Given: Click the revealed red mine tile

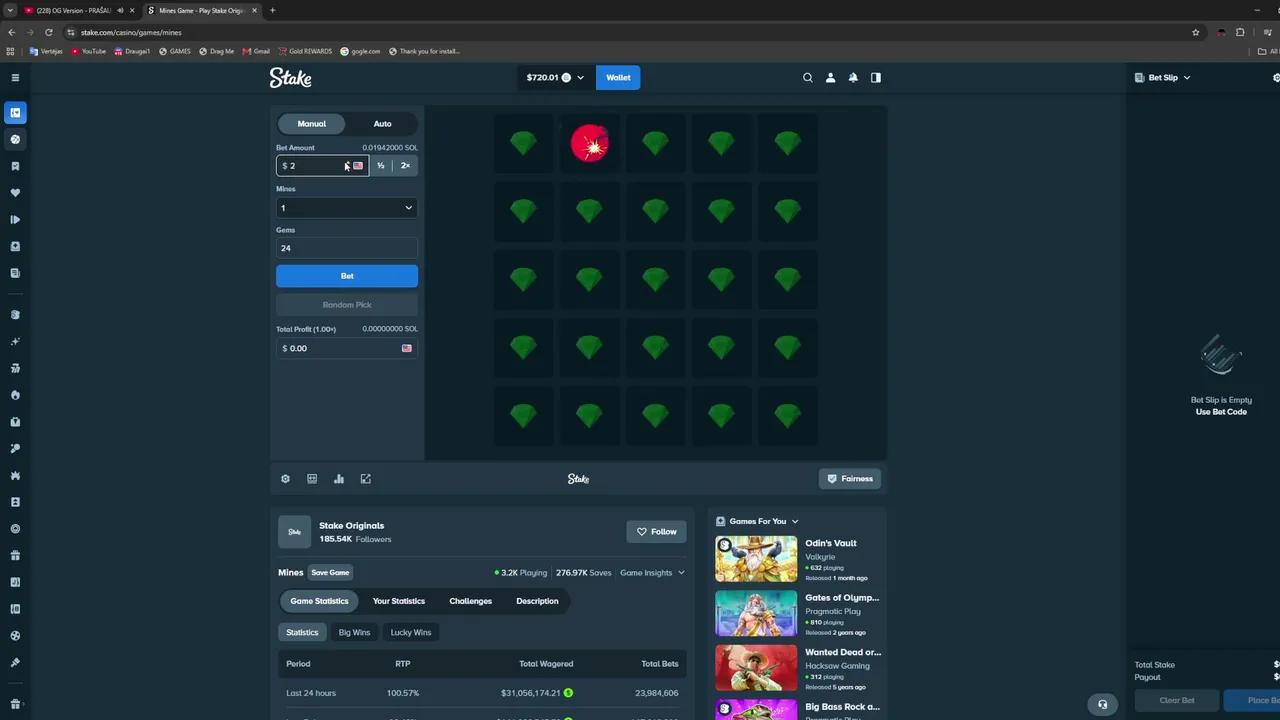Looking at the screenshot, I should [589, 144].
